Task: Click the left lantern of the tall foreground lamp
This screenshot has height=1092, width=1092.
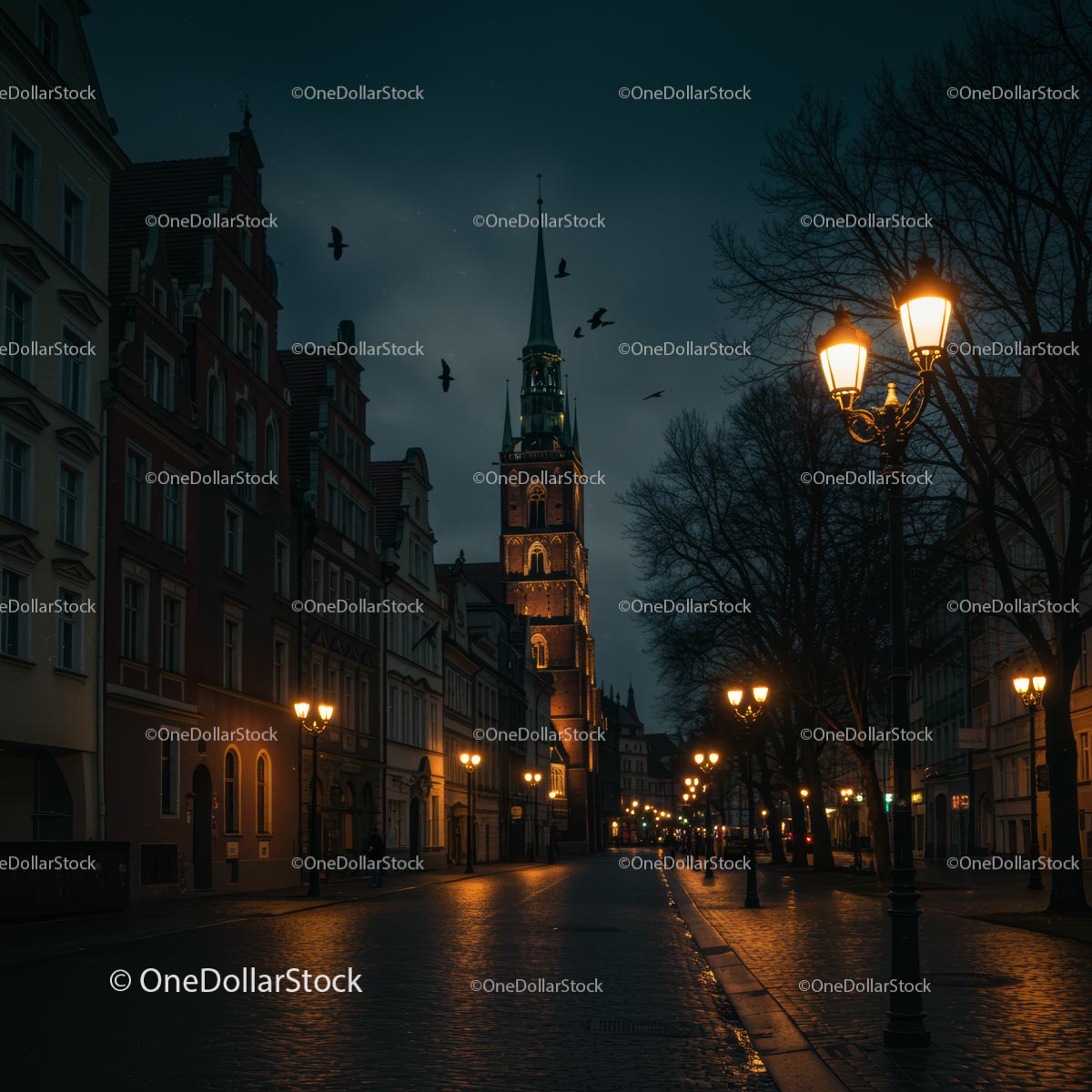Action: pyautogui.click(x=843, y=358)
